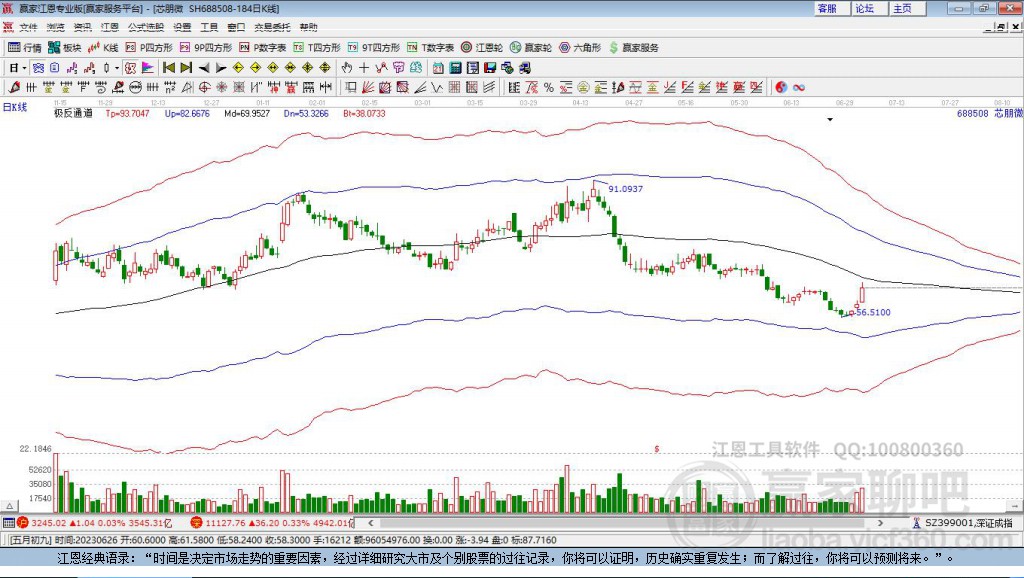The height and width of the screenshot is (578, 1024).
Task: Toggle the highlighted blue chart-type icon
Action: pyautogui.click(x=39, y=68)
